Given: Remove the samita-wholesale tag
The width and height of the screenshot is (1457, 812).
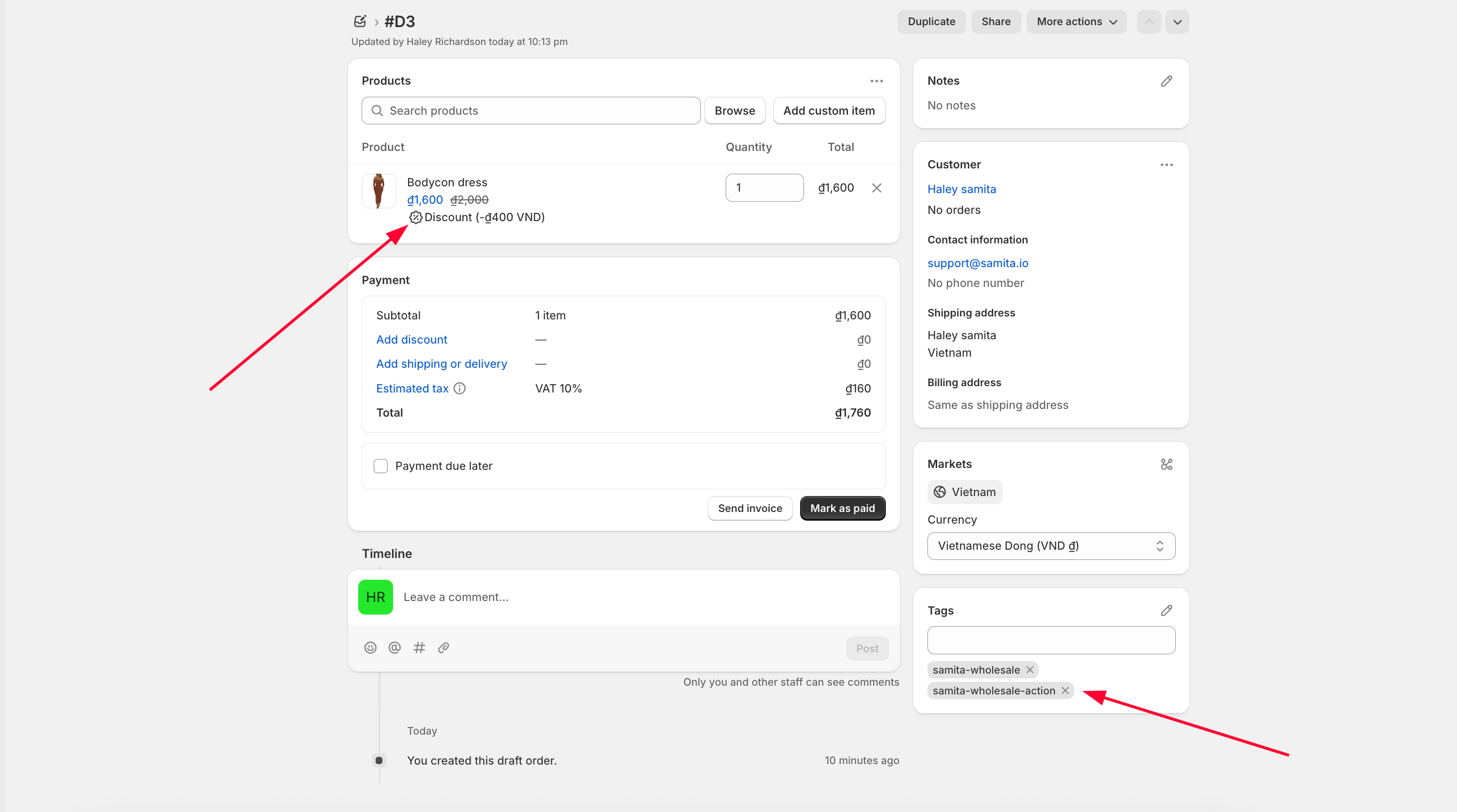Looking at the screenshot, I should click(x=1030, y=670).
